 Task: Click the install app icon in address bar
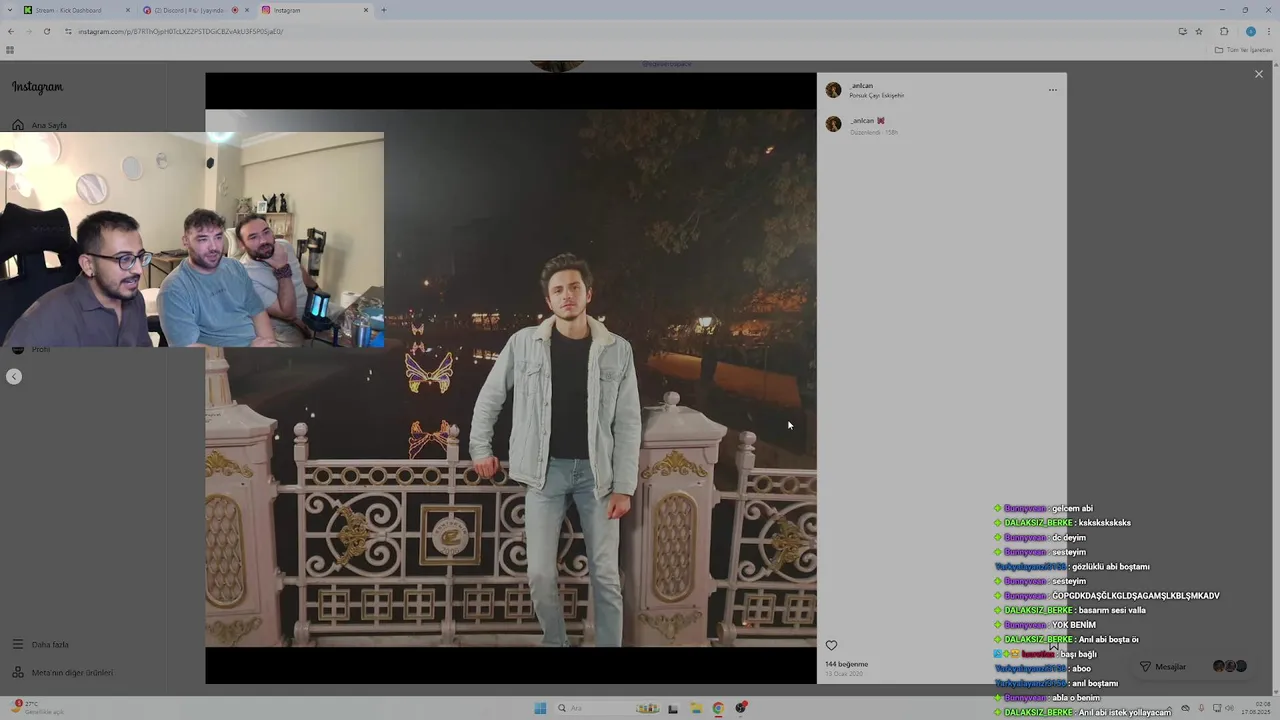(1182, 31)
